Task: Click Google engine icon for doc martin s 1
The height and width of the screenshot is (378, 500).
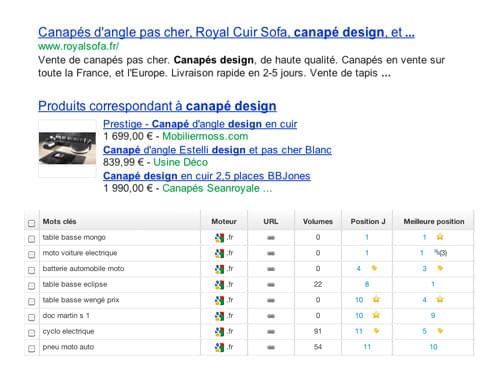Action: point(219,316)
